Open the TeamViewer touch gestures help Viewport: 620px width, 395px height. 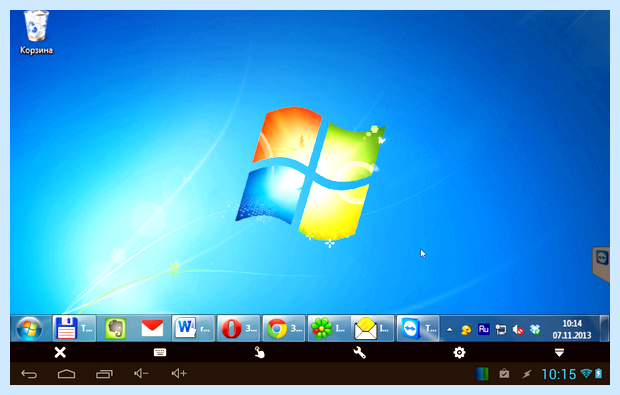[259, 352]
